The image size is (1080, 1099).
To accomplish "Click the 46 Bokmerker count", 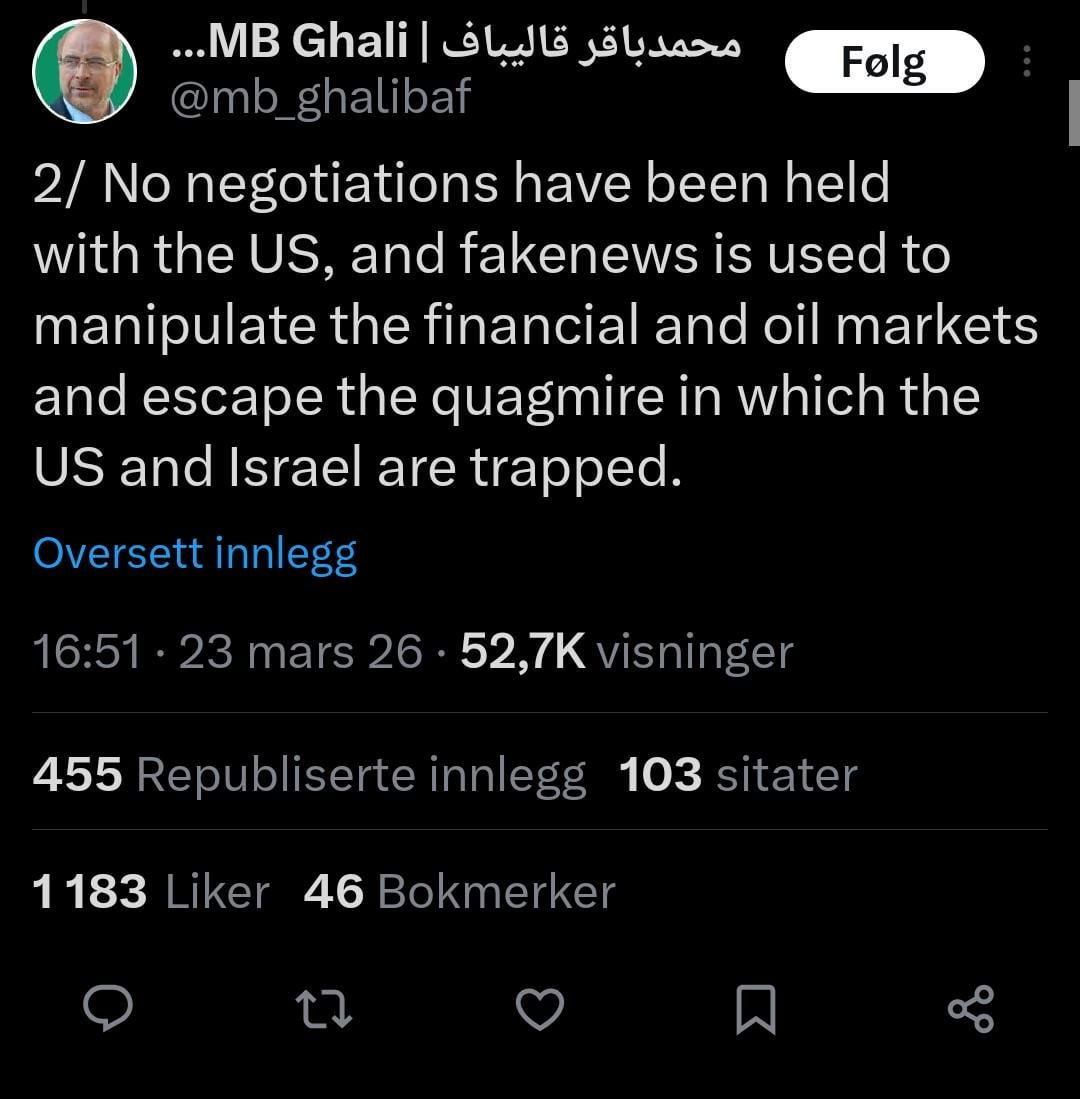I will pos(459,891).
